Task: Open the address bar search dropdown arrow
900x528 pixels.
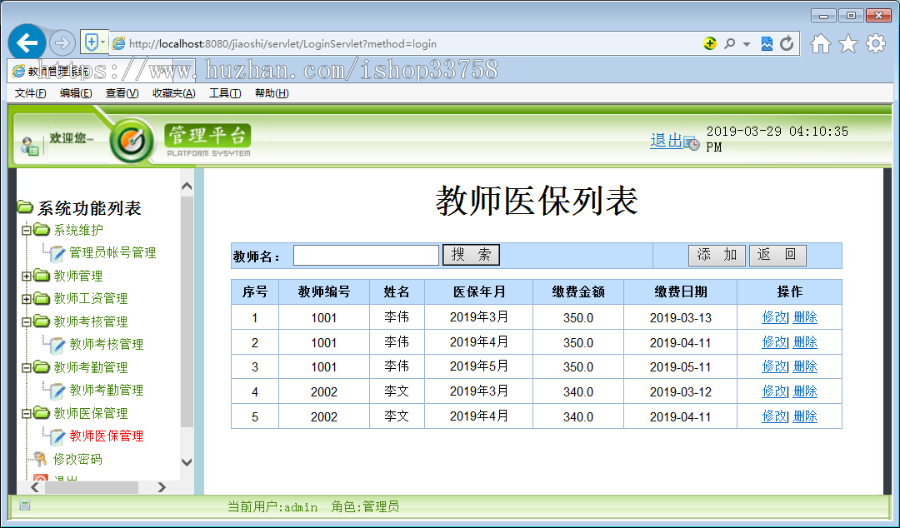Action: [746, 44]
